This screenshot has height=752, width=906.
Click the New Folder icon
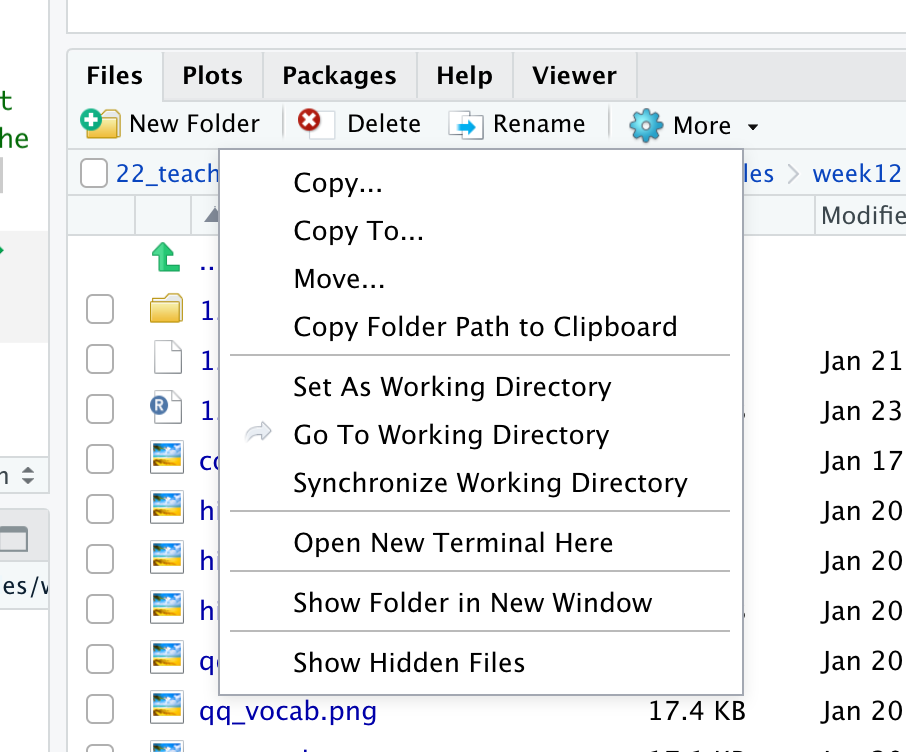100,124
